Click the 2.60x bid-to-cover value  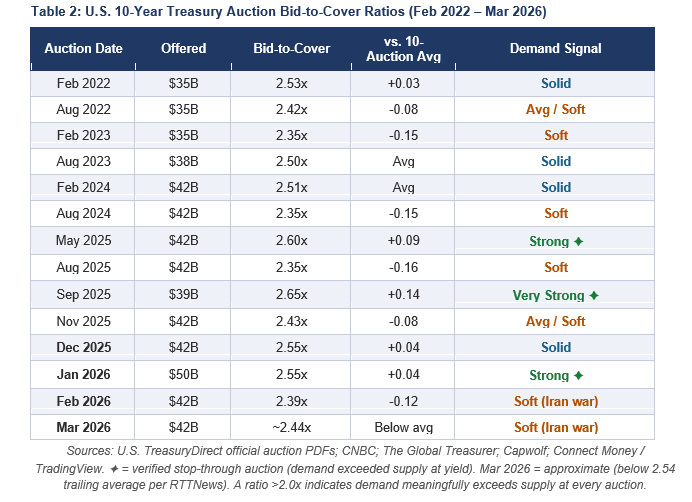[x=291, y=241]
